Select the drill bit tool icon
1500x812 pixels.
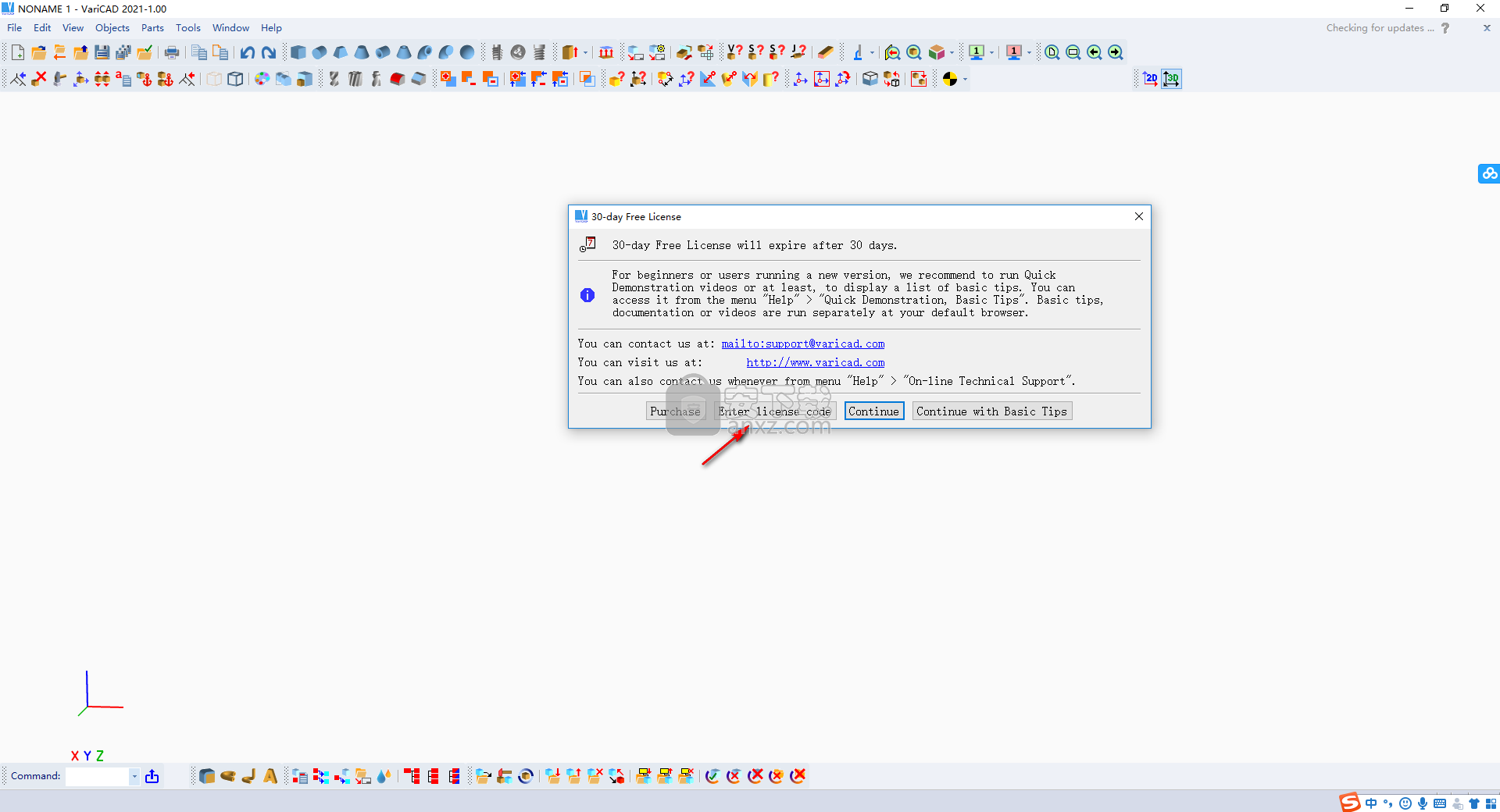pyautogui.click(x=334, y=79)
